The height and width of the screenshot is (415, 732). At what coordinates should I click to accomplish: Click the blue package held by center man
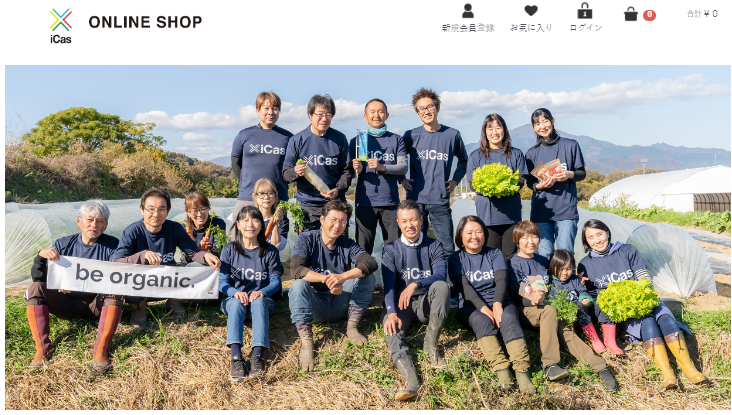362,145
